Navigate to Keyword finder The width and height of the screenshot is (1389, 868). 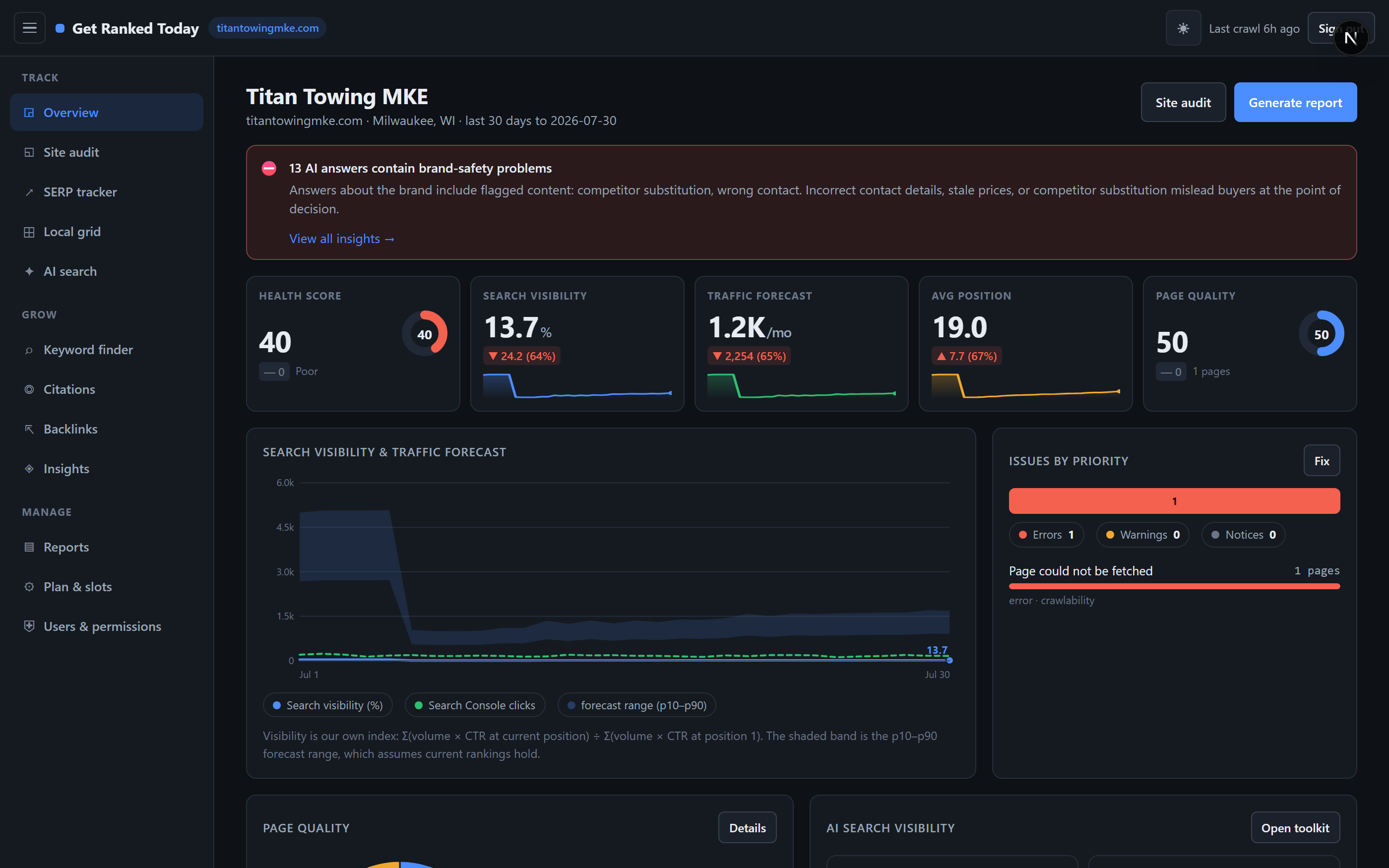[106, 350]
